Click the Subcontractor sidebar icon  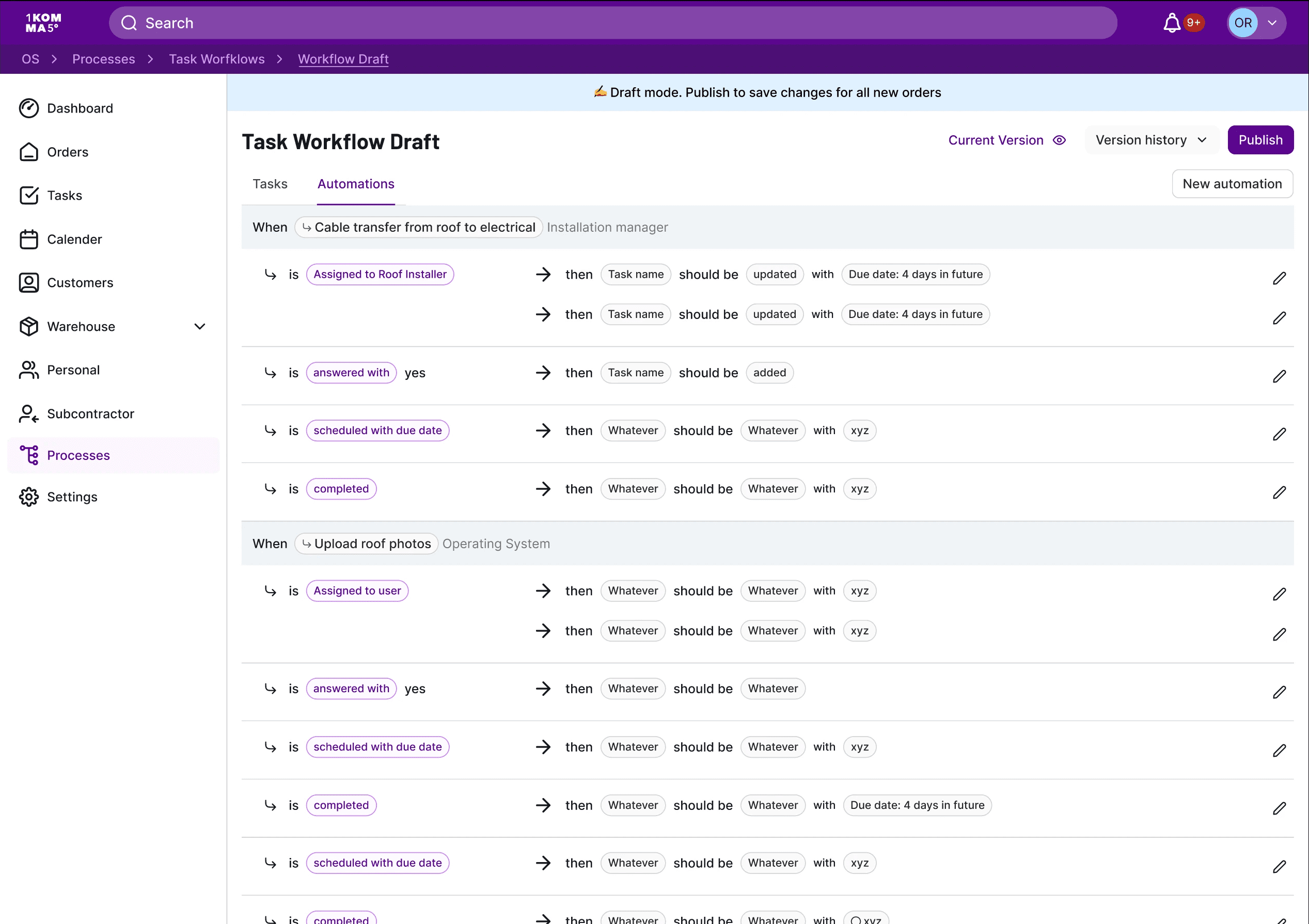28,414
